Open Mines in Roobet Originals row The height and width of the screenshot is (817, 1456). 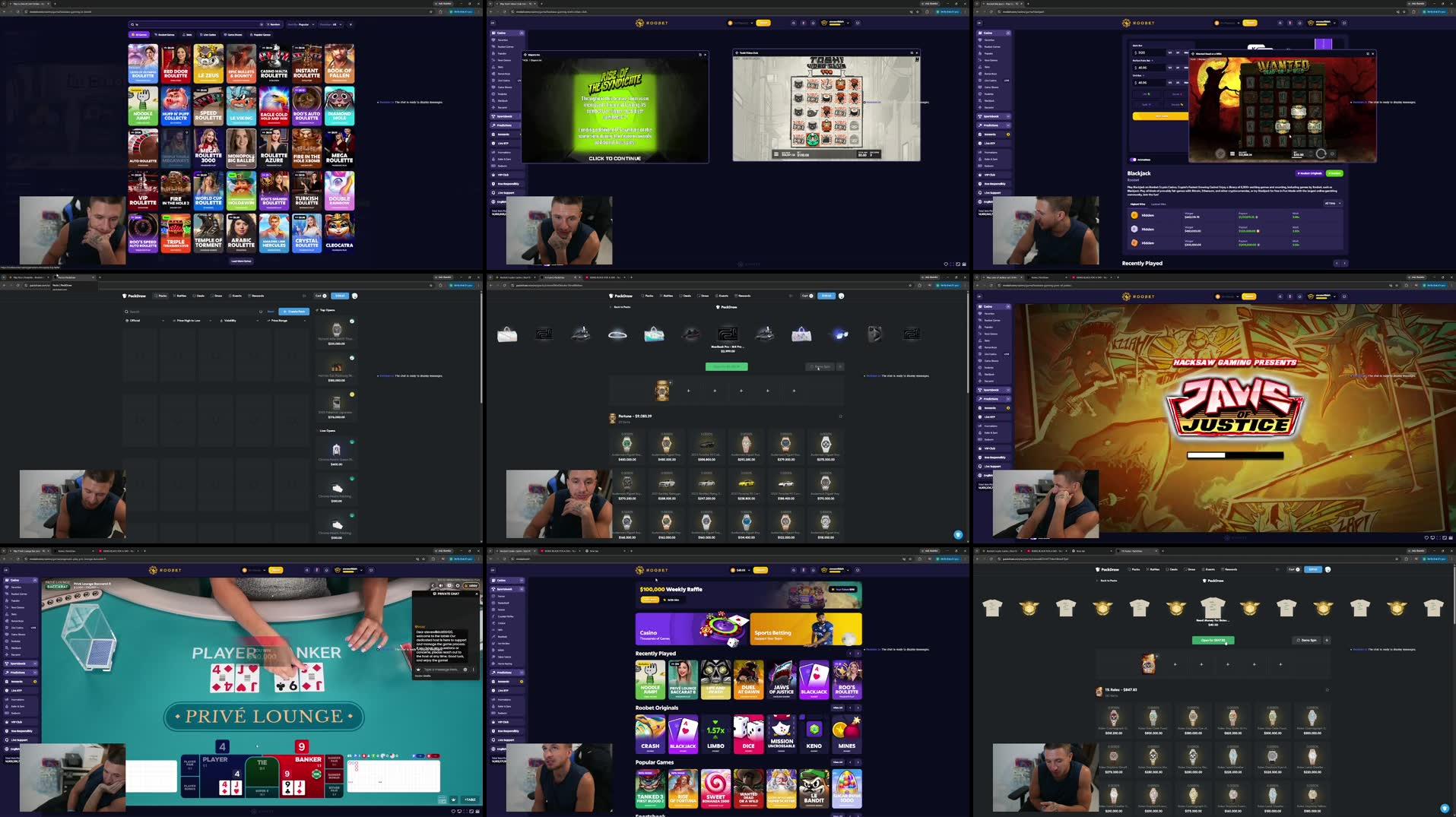[x=847, y=734]
